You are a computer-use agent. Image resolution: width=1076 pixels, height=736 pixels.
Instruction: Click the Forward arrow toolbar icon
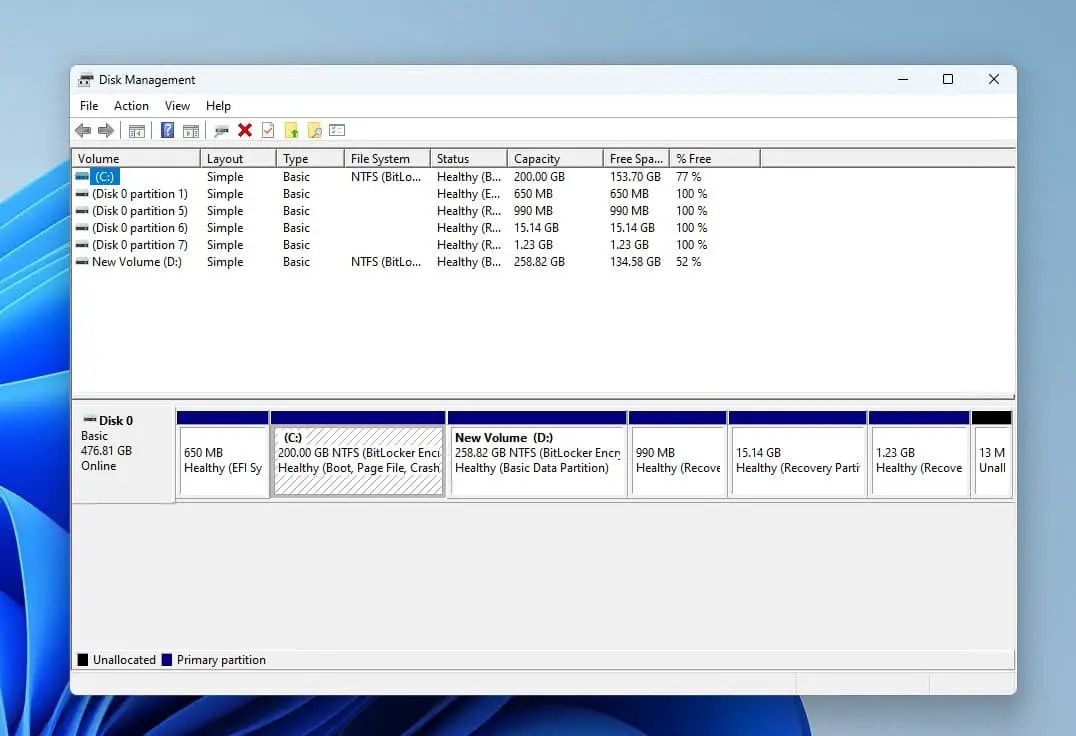pyautogui.click(x=106, y=130)
